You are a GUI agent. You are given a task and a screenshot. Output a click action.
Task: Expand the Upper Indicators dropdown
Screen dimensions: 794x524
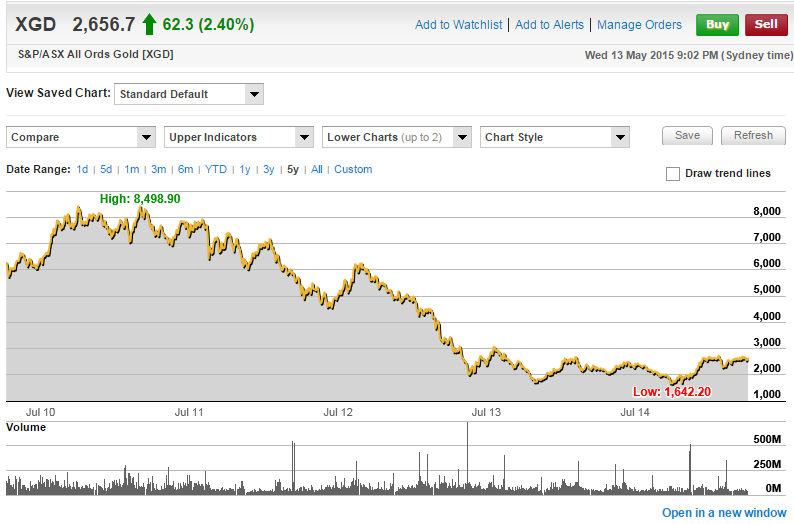coord(239,137)
